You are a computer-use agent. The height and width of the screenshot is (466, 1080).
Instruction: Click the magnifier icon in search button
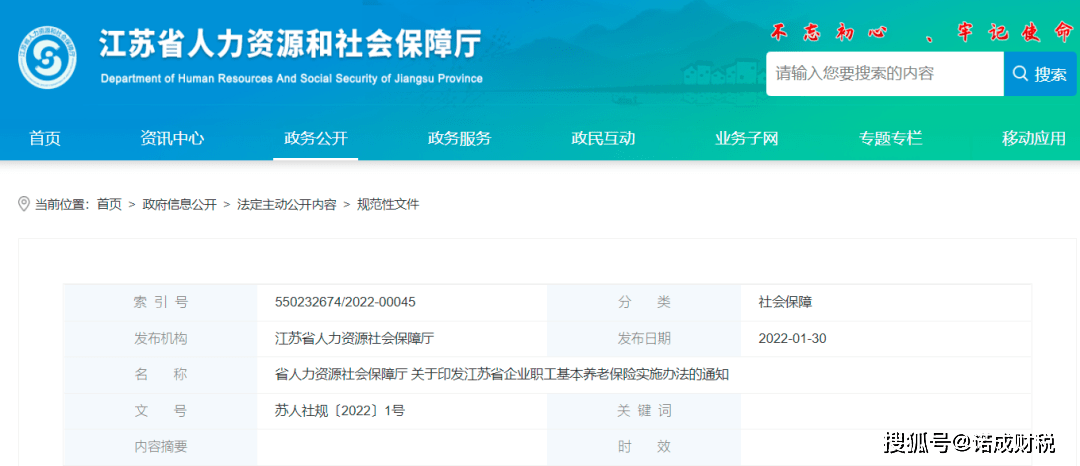(x=1020, y=74)
